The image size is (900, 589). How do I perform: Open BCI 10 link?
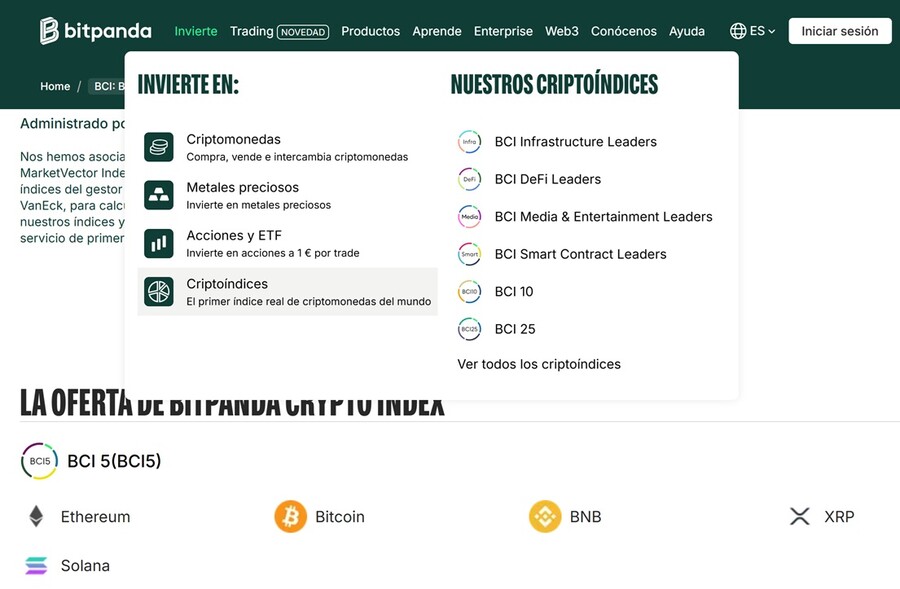click(x=514, y=292)
